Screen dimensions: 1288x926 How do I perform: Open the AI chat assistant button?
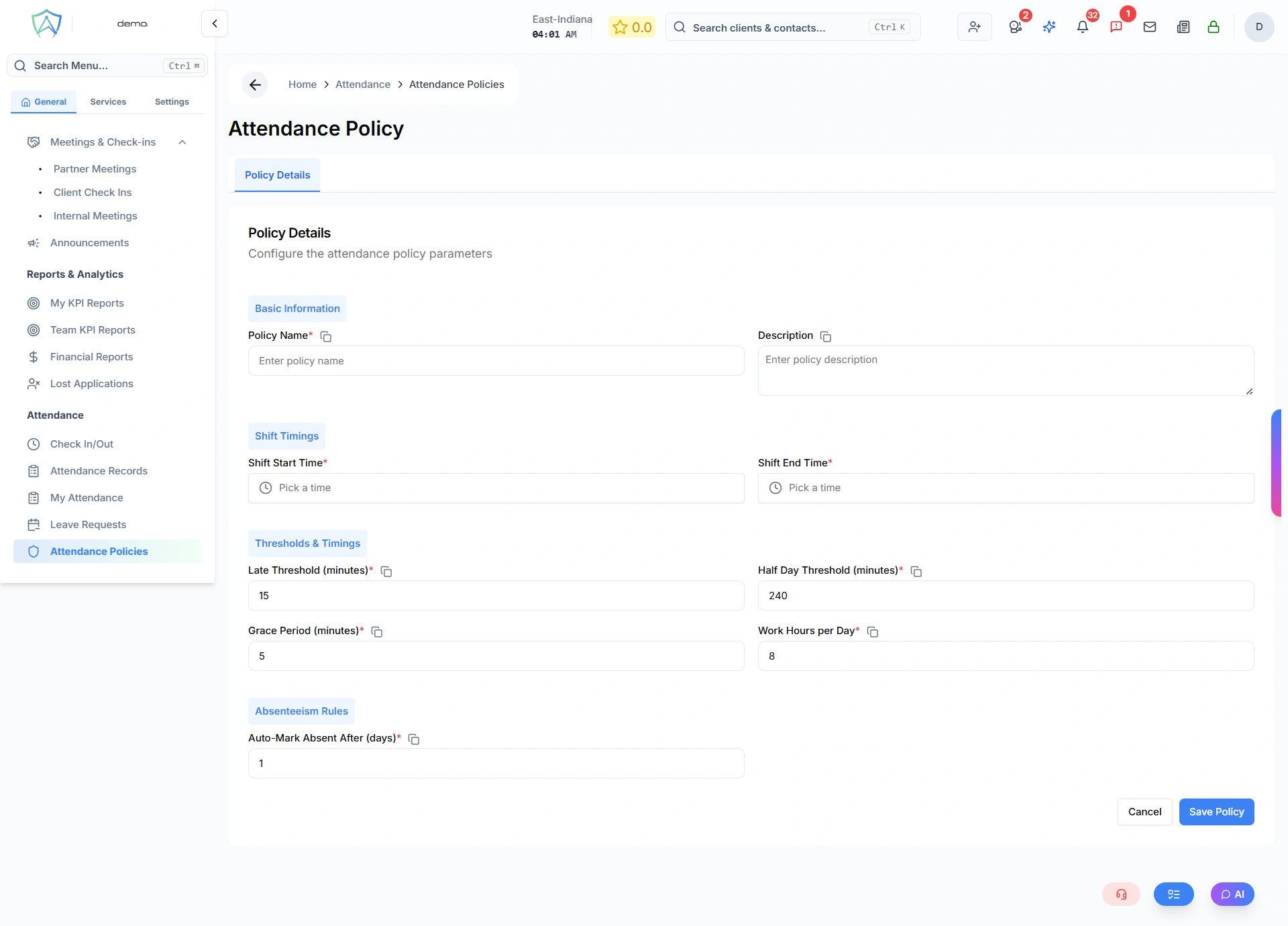point(1232,894)
